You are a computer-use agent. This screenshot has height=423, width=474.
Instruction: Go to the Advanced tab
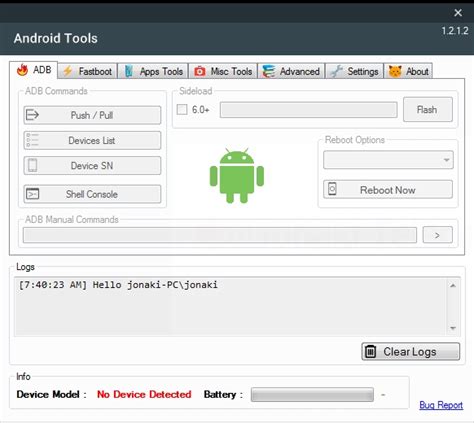point(291,71)
